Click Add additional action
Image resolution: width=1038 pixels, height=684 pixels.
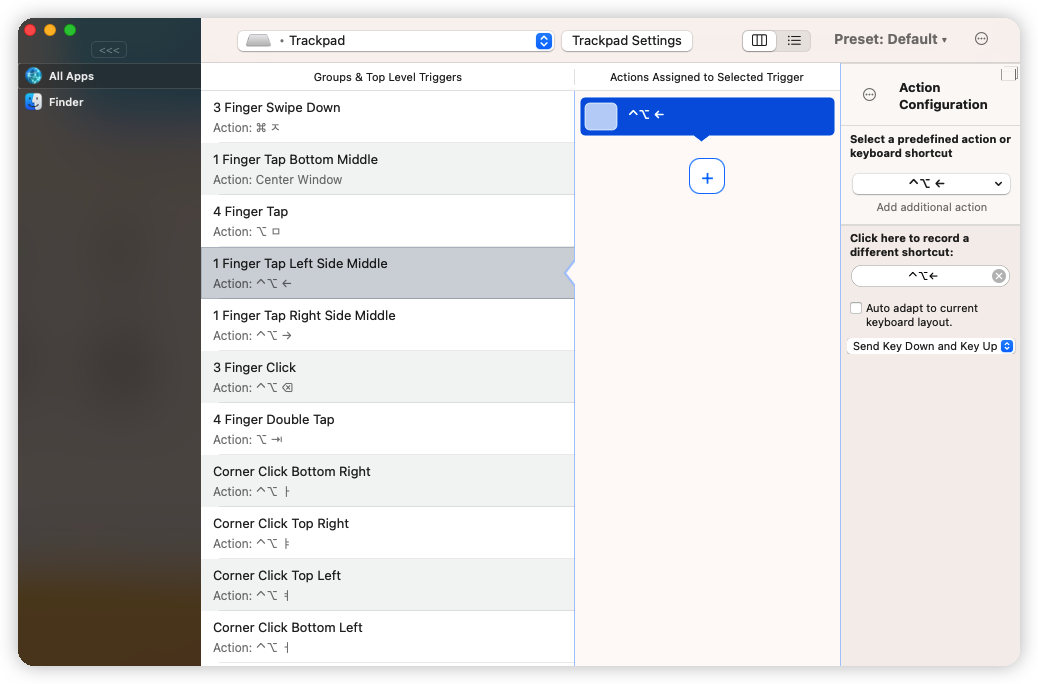pos(931,207)
